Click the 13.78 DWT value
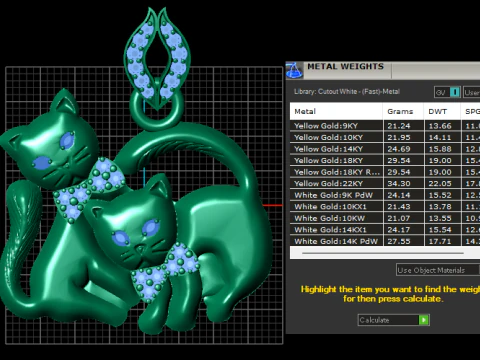480x360 pixels. coord(440,207)
